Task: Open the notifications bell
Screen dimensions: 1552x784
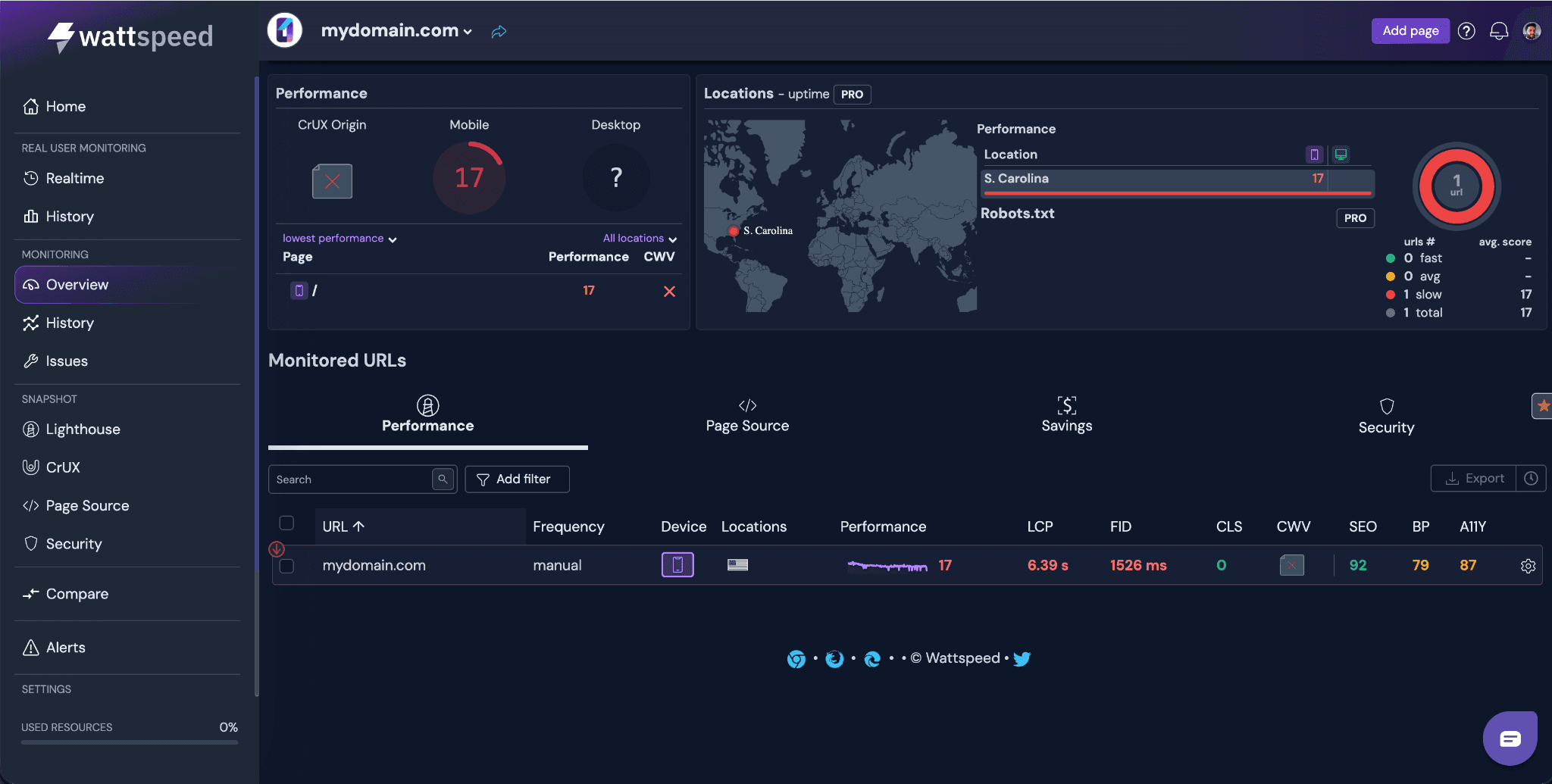Action: pos(1499,31)
